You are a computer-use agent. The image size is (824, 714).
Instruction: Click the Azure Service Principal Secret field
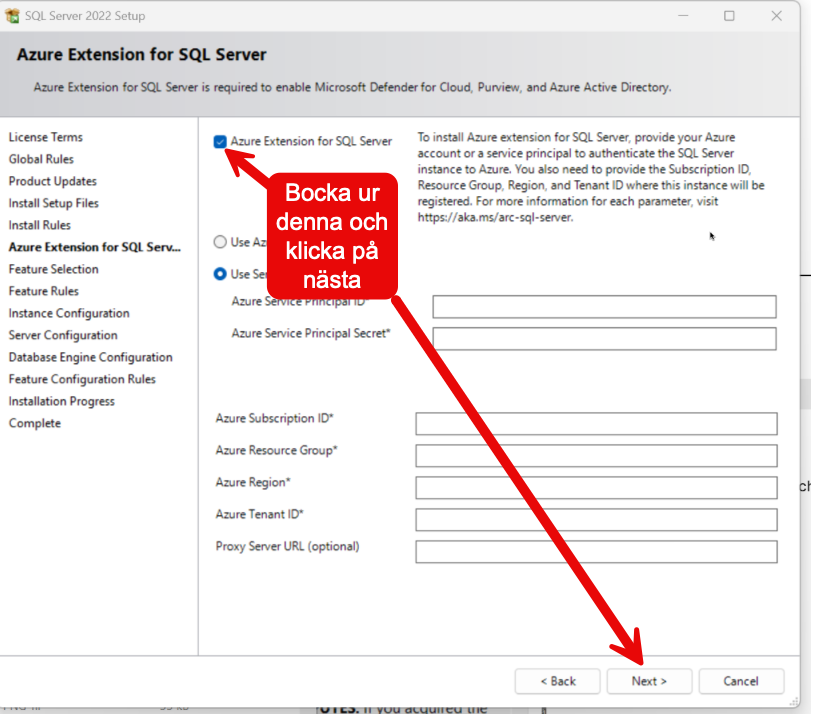pos(604,338)
